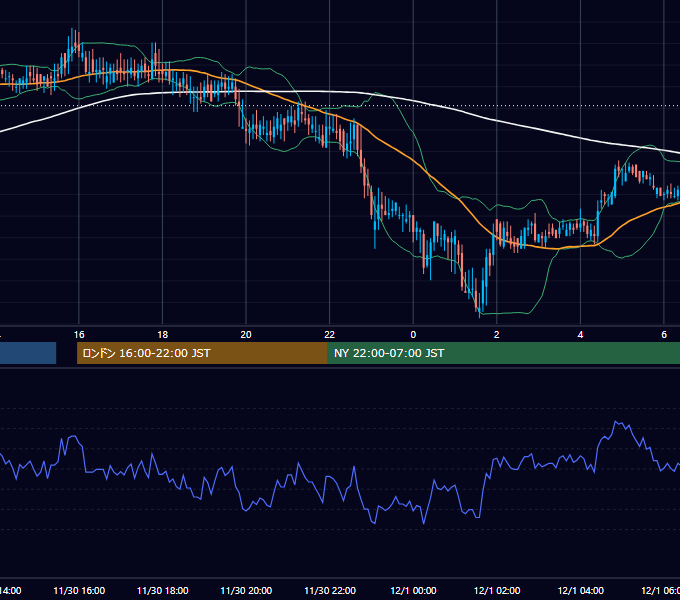
Task: Click the 12/1 00:00 date label
Action: (413, 590)
